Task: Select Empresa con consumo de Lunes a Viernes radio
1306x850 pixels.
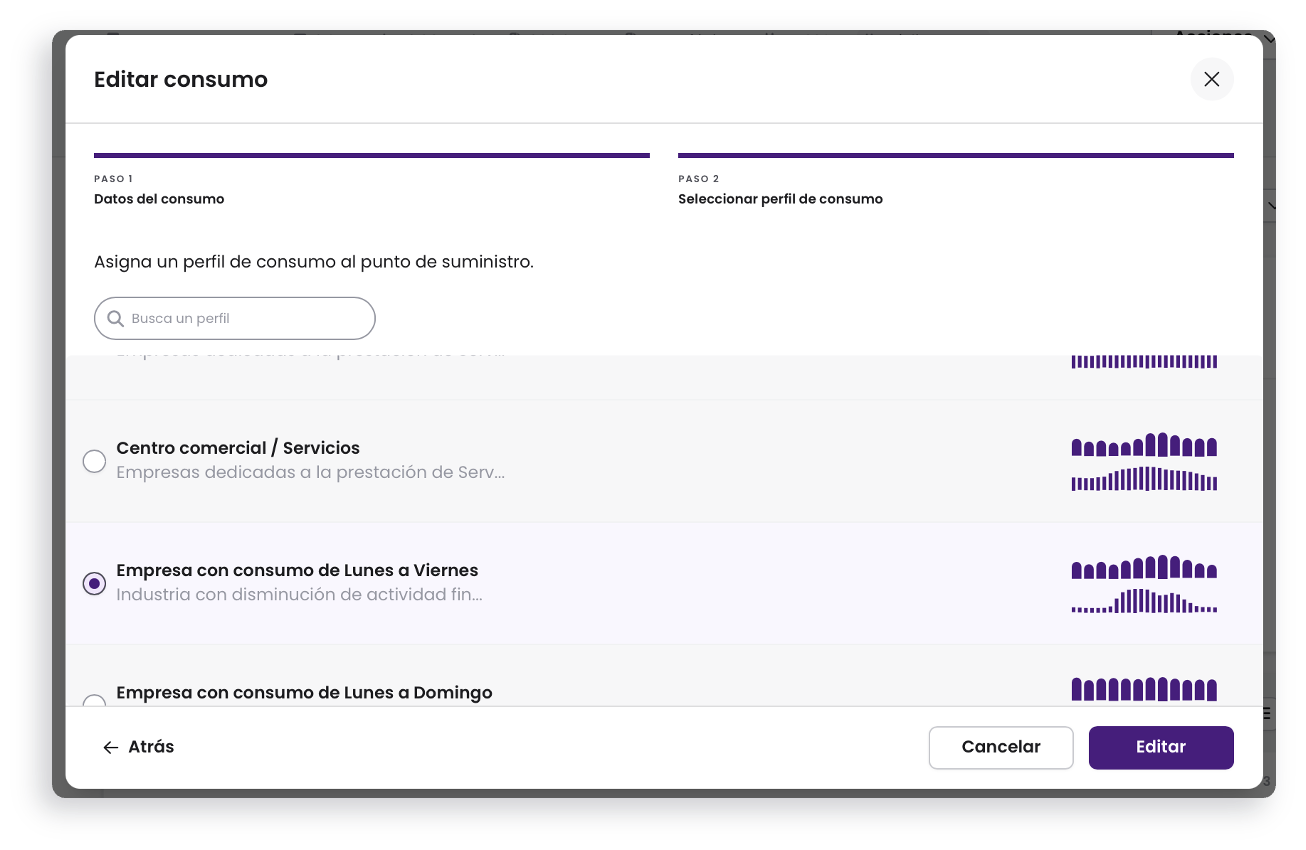Action: [94, 583]
